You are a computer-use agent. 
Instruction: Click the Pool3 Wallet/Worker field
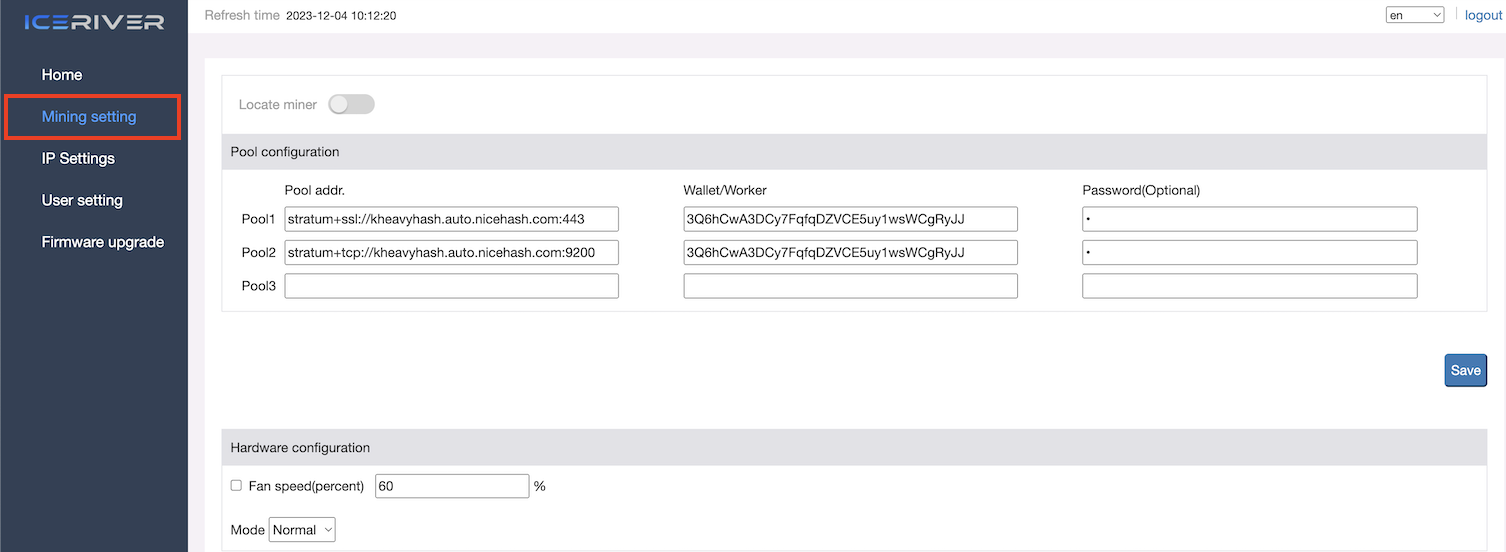click(851, 286)
